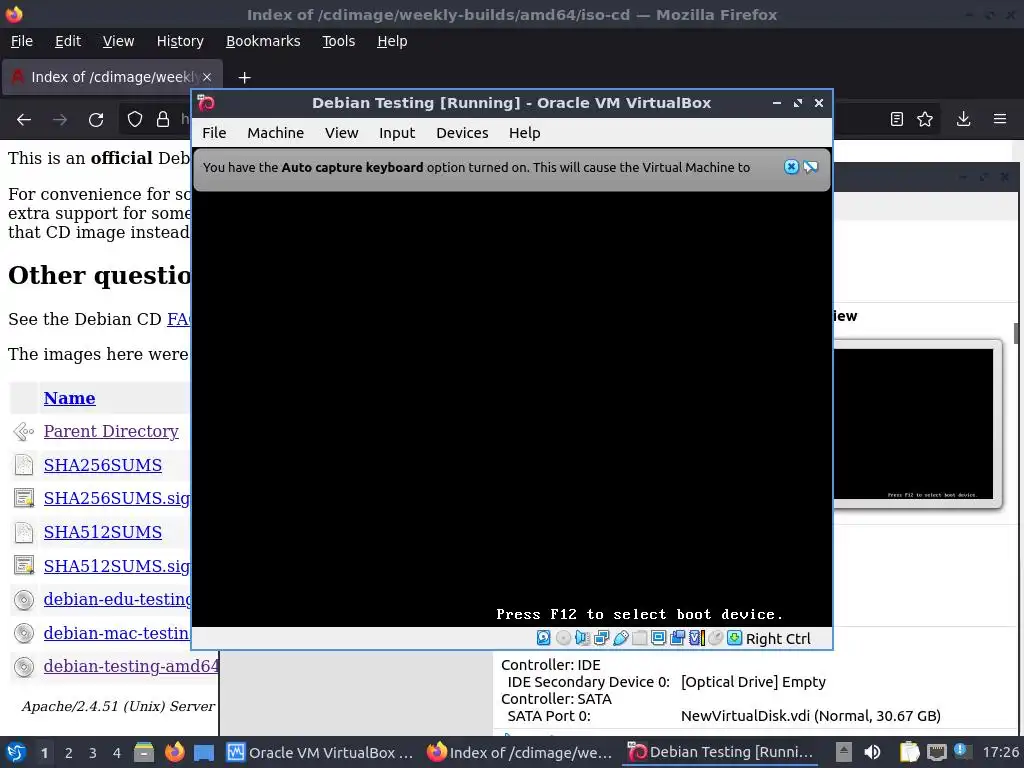Viewport: 1024px width, 768px height.
Task: Open Firefox hamburger application menu
Action: (1000, 119)
